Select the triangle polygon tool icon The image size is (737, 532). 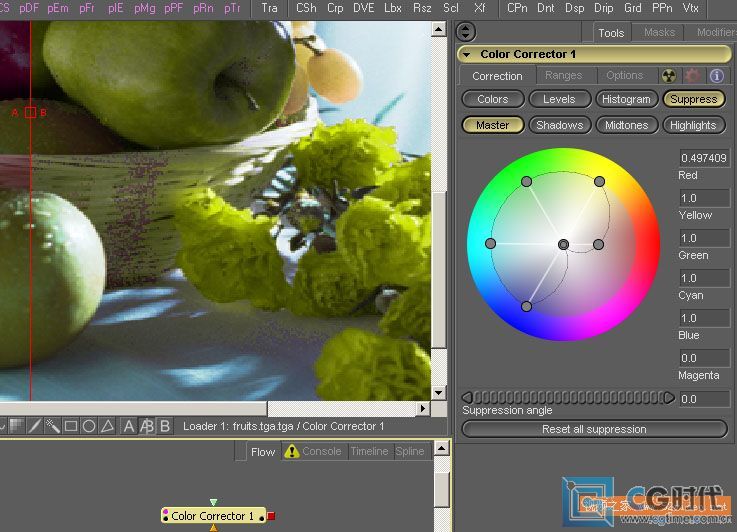(x=107, y=426)
